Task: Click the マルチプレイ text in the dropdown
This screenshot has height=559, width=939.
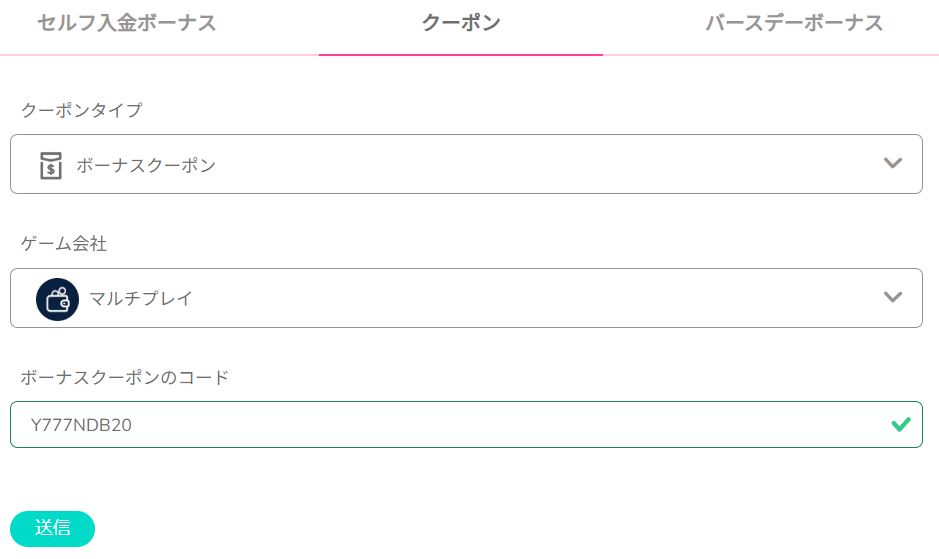Action: click(x=141, y=298)
